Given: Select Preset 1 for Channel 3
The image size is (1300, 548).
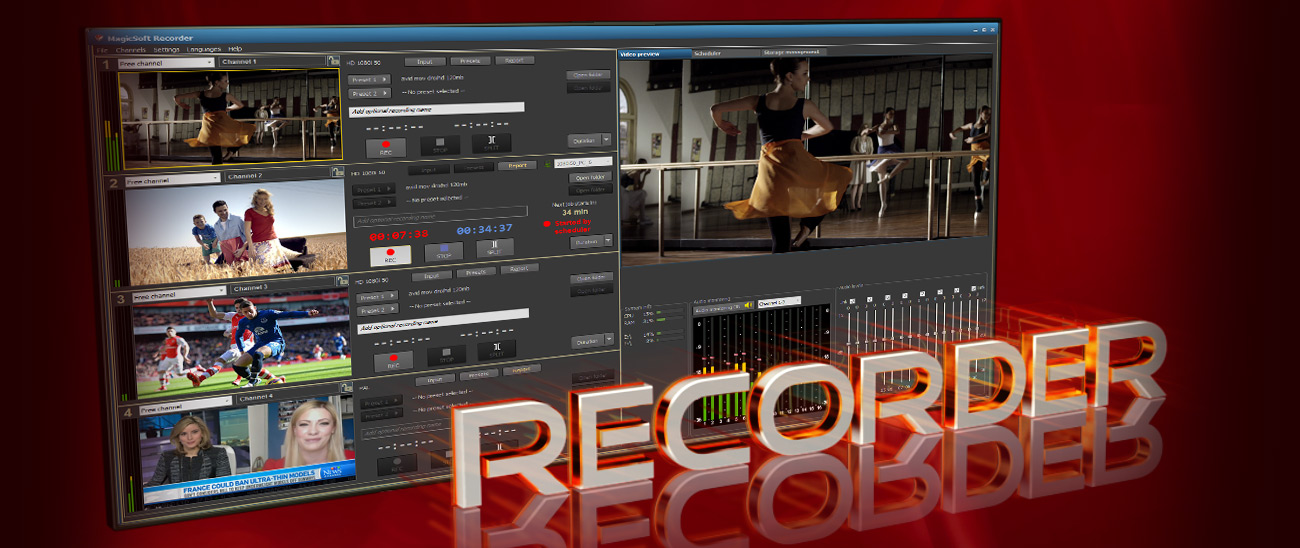Looking at the screenshot, I should [x=375, y=297].
